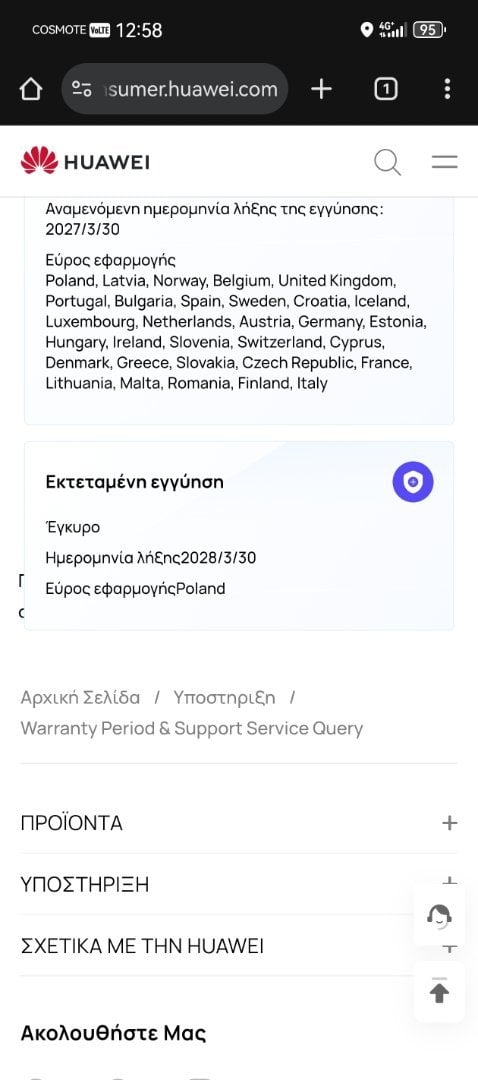Screen dimensions: 478x1080
Task: Open the tab switcher showing 1 tab
Action: tap(386, 89)
